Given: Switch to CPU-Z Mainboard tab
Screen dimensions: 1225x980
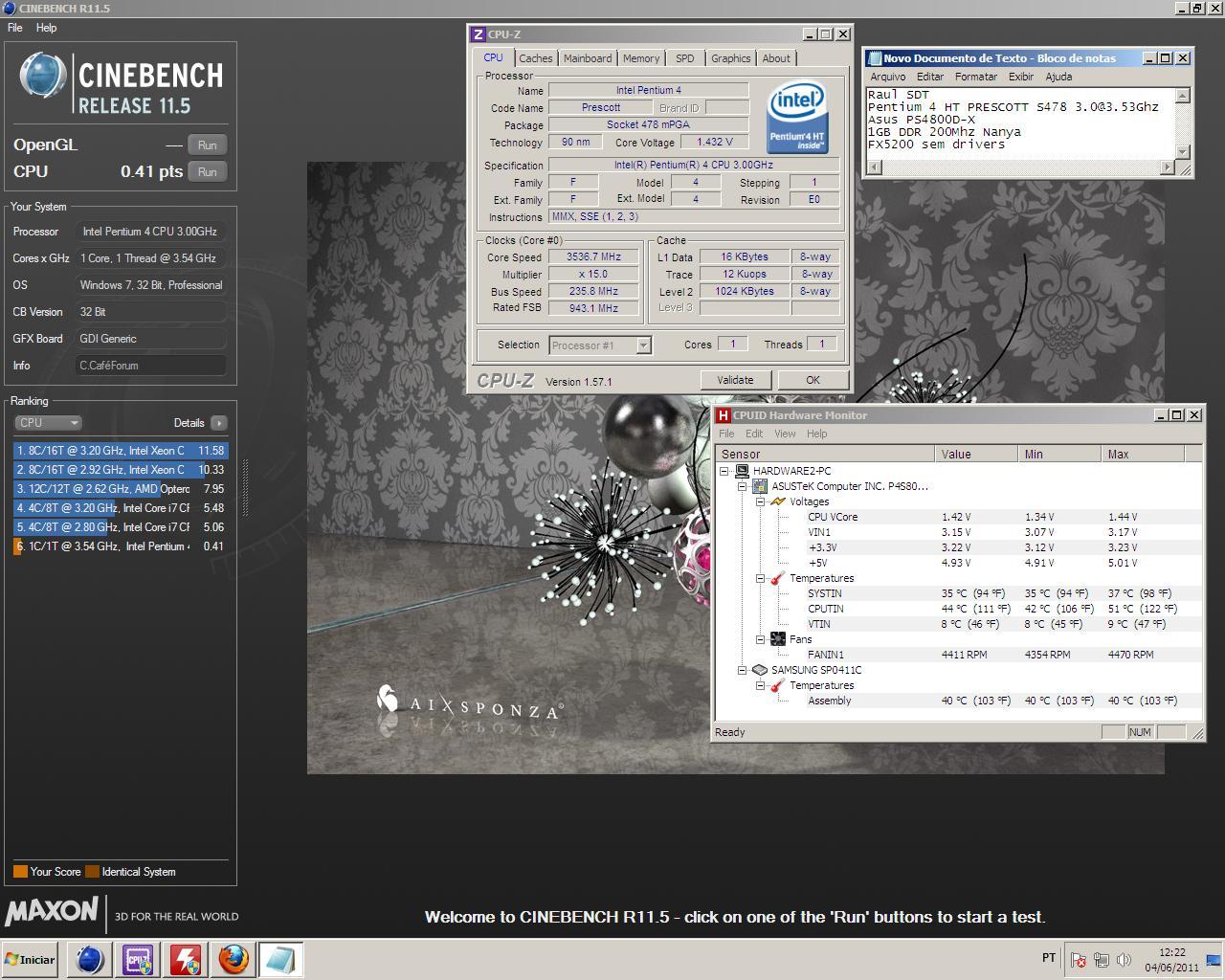Looking at the screenshot, I should pyautogui.click(x=588, y=58).
